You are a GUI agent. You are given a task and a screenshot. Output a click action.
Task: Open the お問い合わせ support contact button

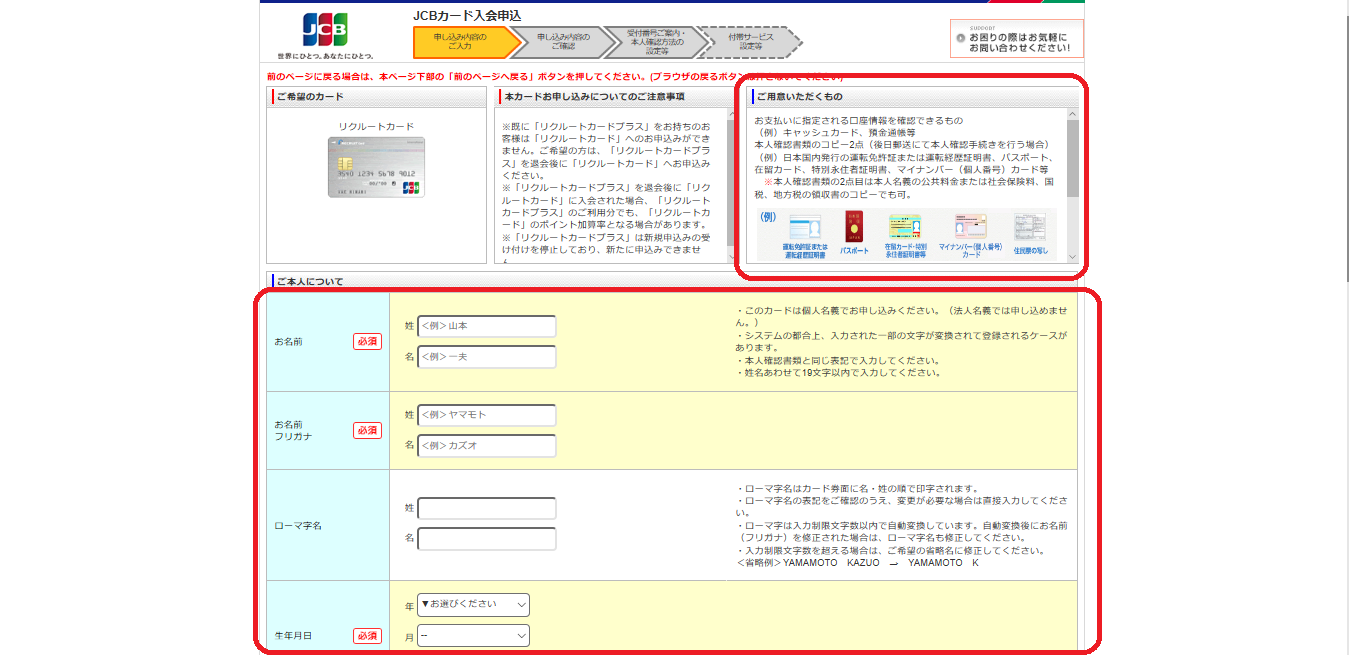coord(1017,39)
